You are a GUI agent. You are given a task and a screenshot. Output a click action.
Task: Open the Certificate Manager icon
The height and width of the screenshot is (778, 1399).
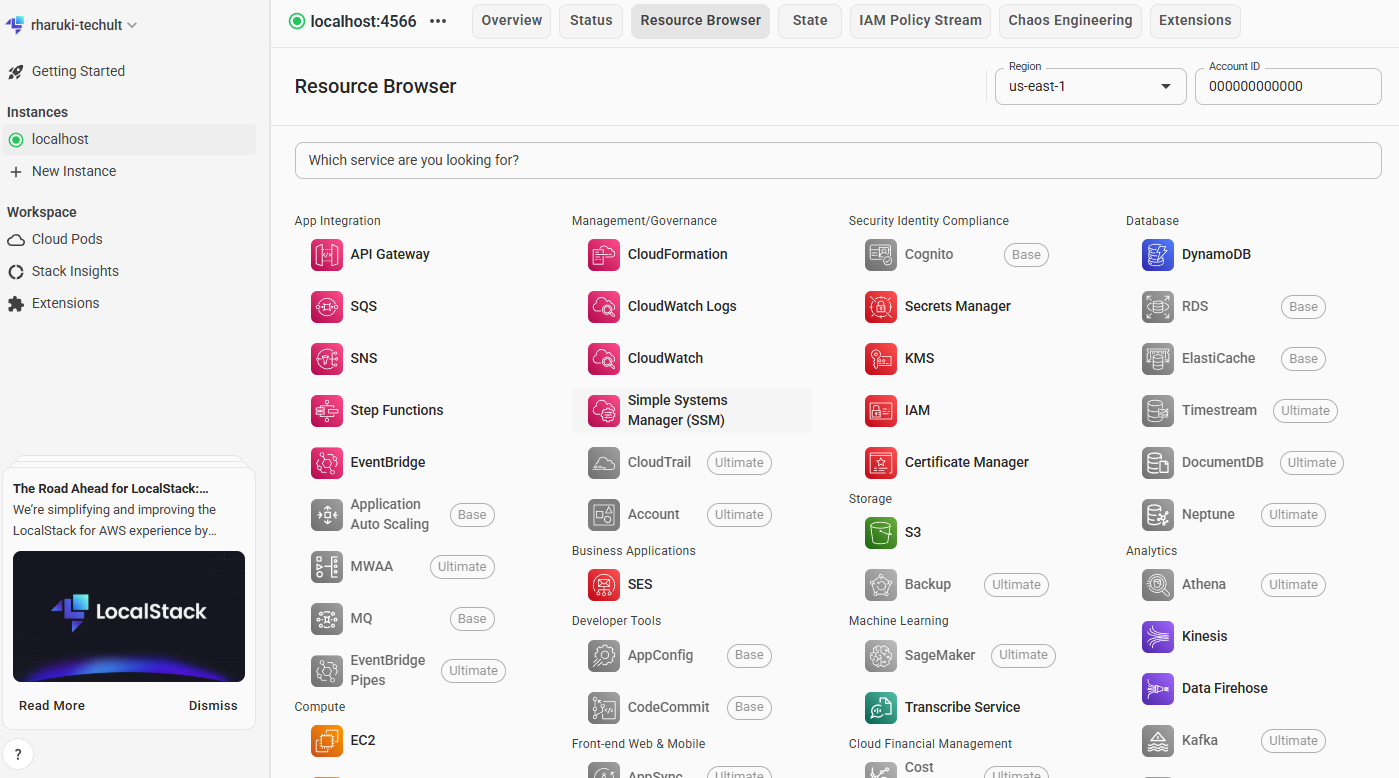click(x=881, y=463)
